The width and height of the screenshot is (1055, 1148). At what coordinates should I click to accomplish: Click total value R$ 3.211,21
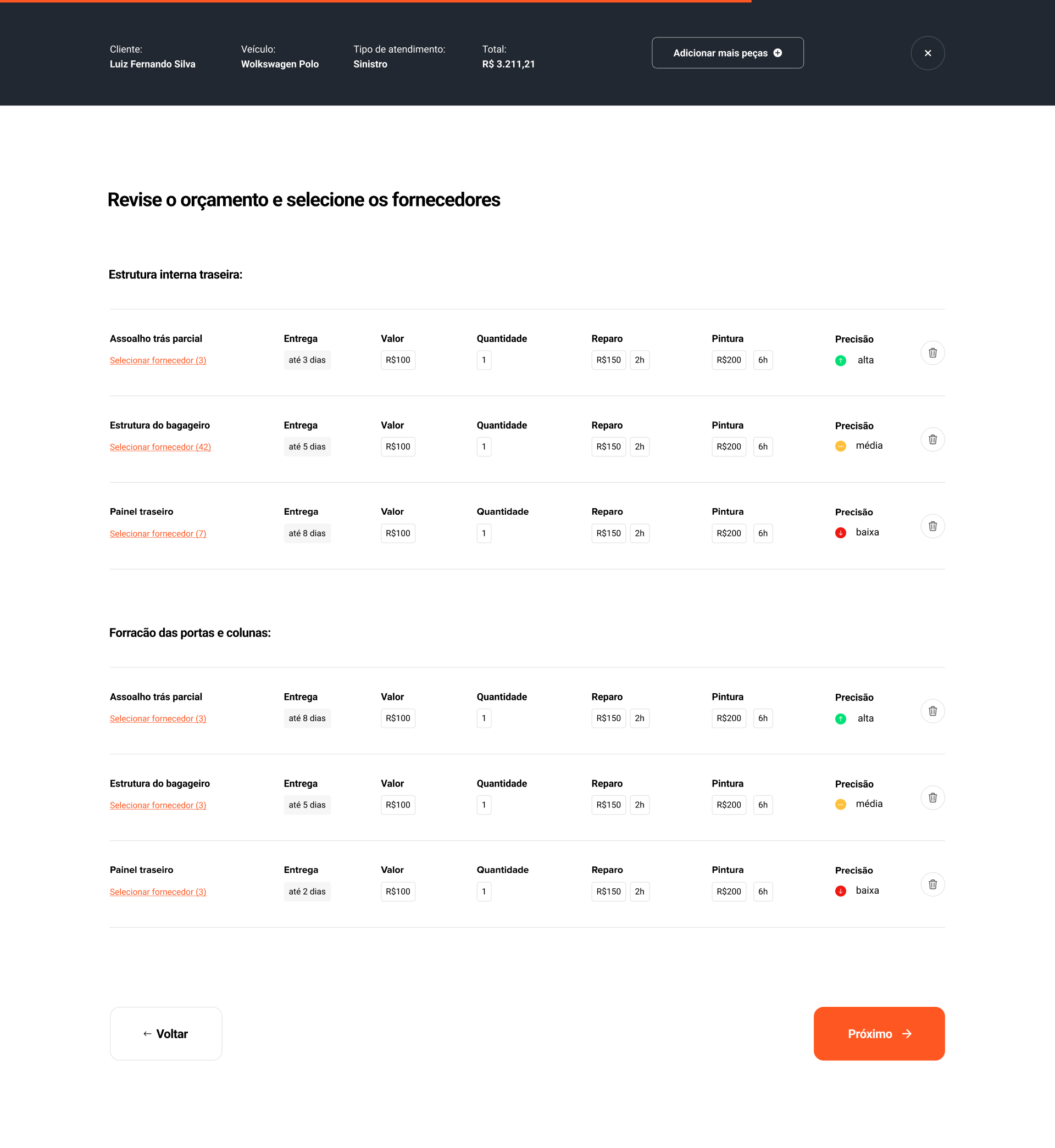pos(509,64)
